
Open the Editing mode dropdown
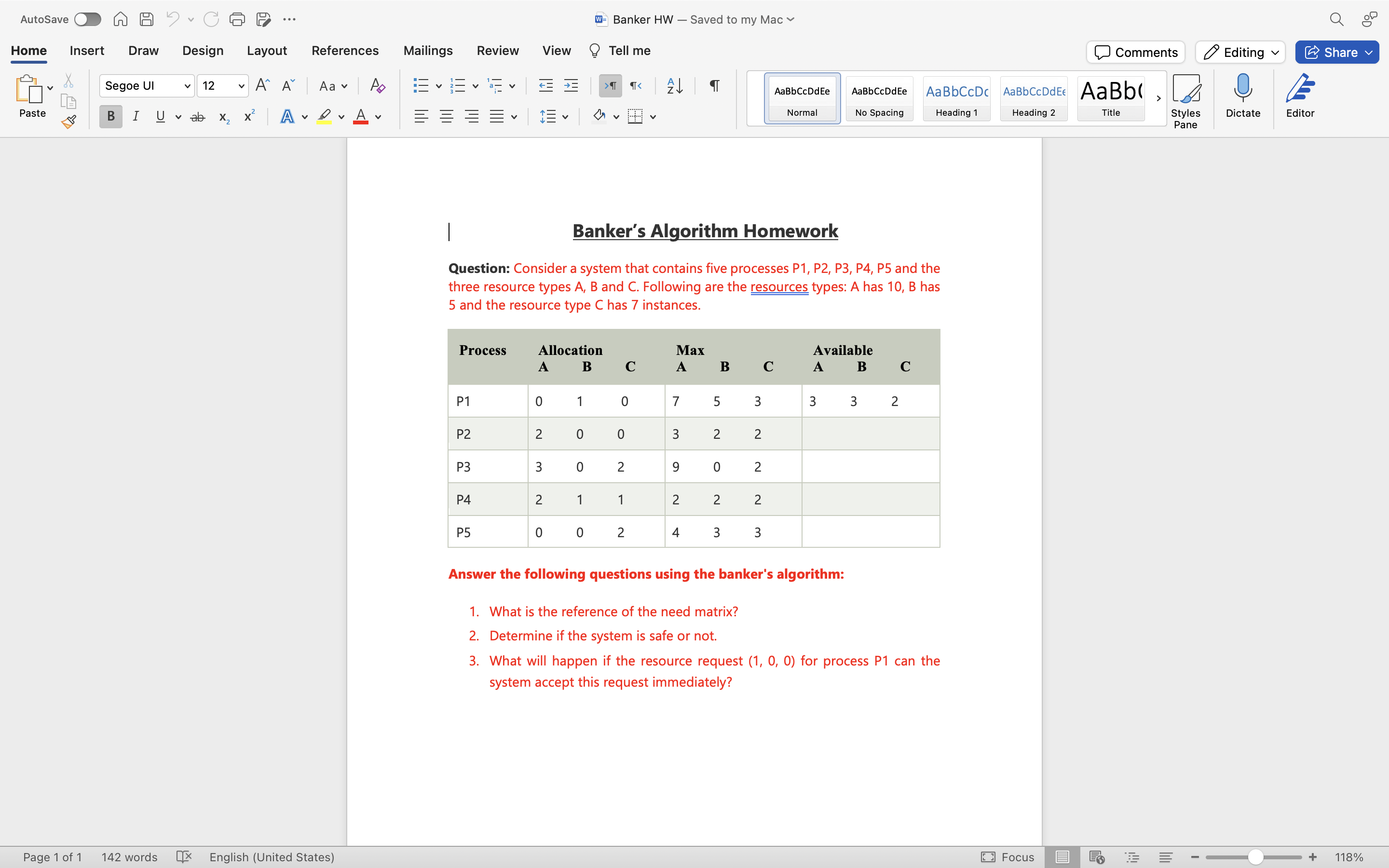1239,52
